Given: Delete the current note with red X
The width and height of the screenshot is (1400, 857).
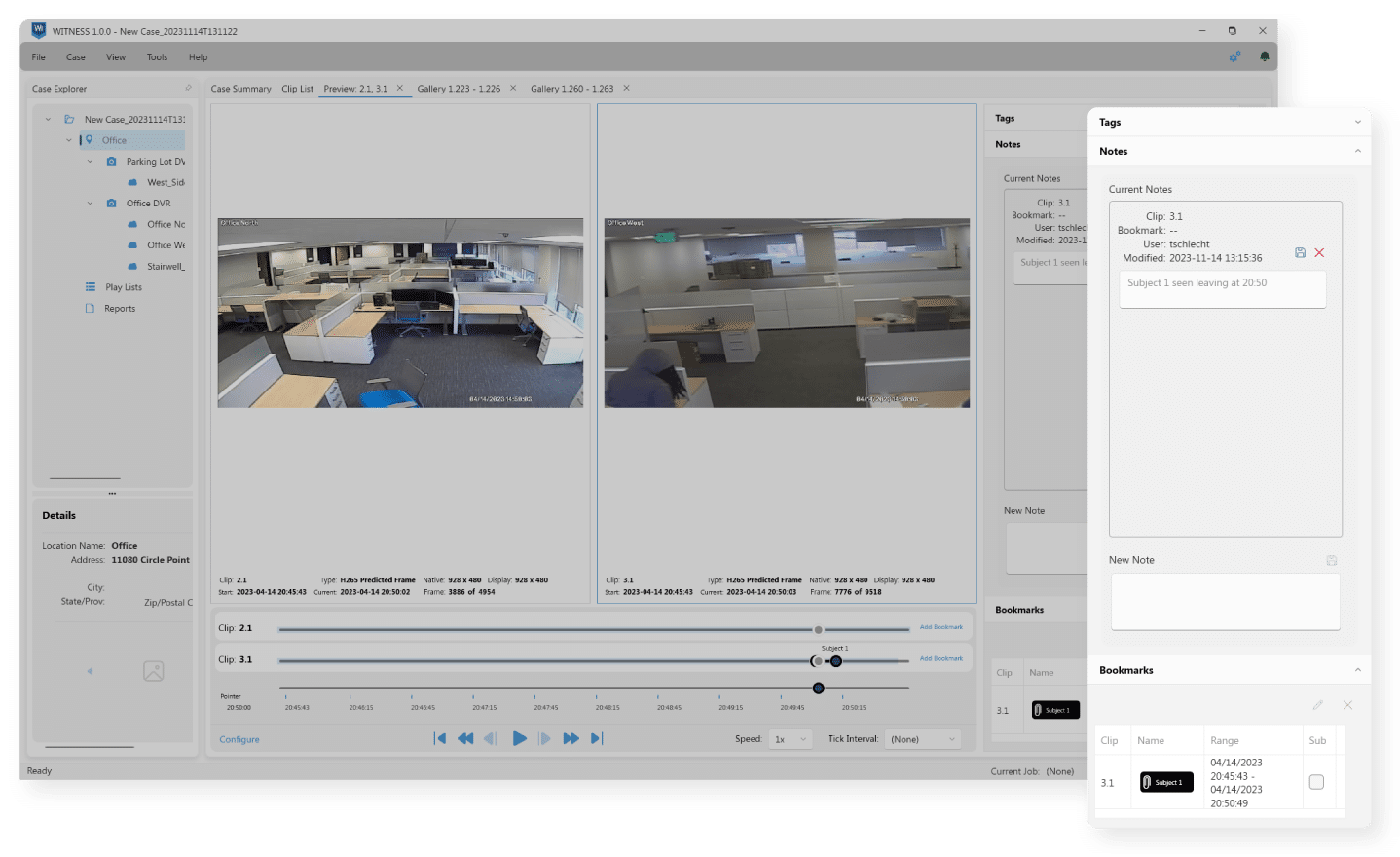Looking at the screenshot, I should tap(1320, 253).
